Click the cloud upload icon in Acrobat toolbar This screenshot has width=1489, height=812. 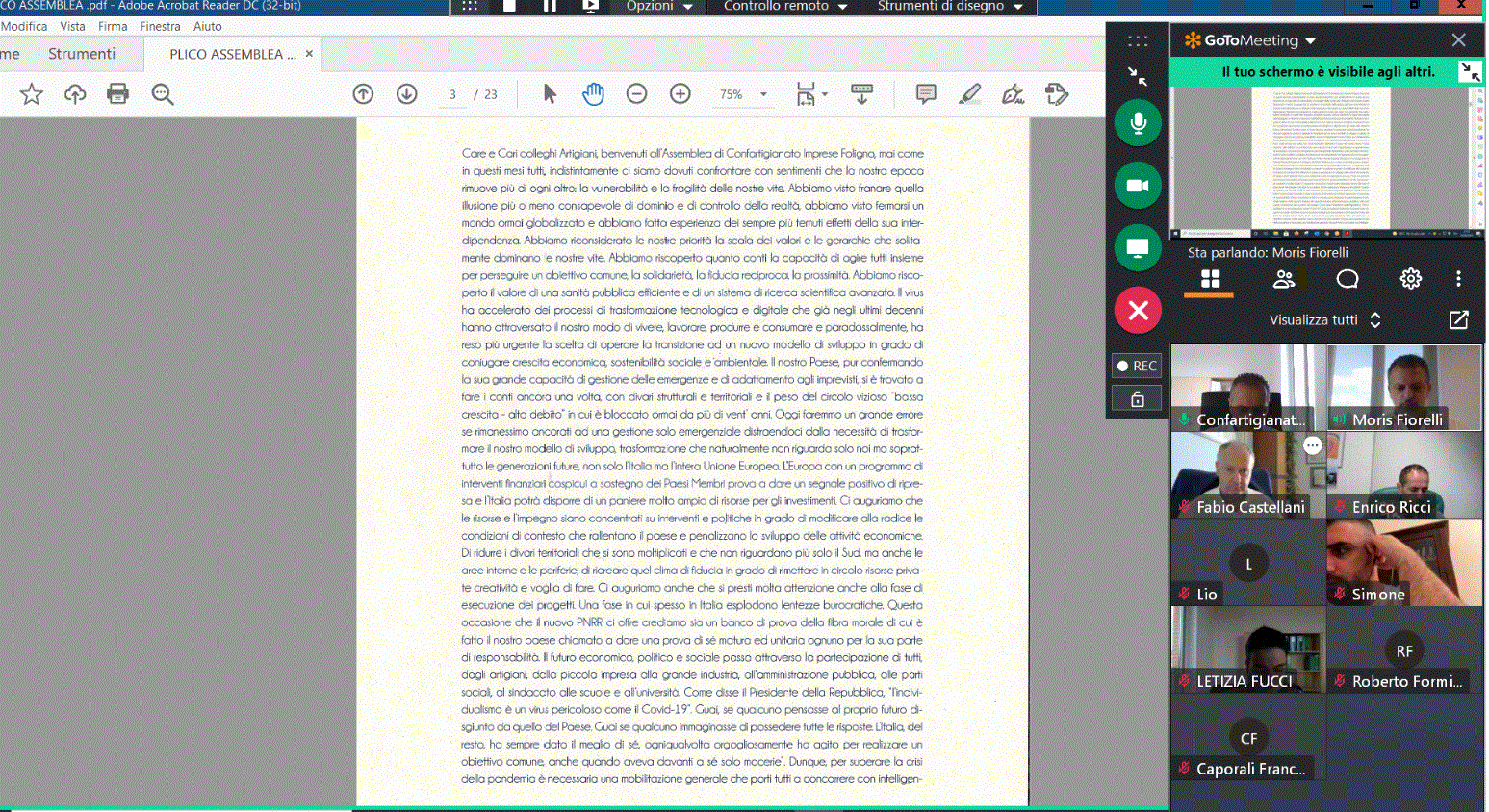pos(75,93)
